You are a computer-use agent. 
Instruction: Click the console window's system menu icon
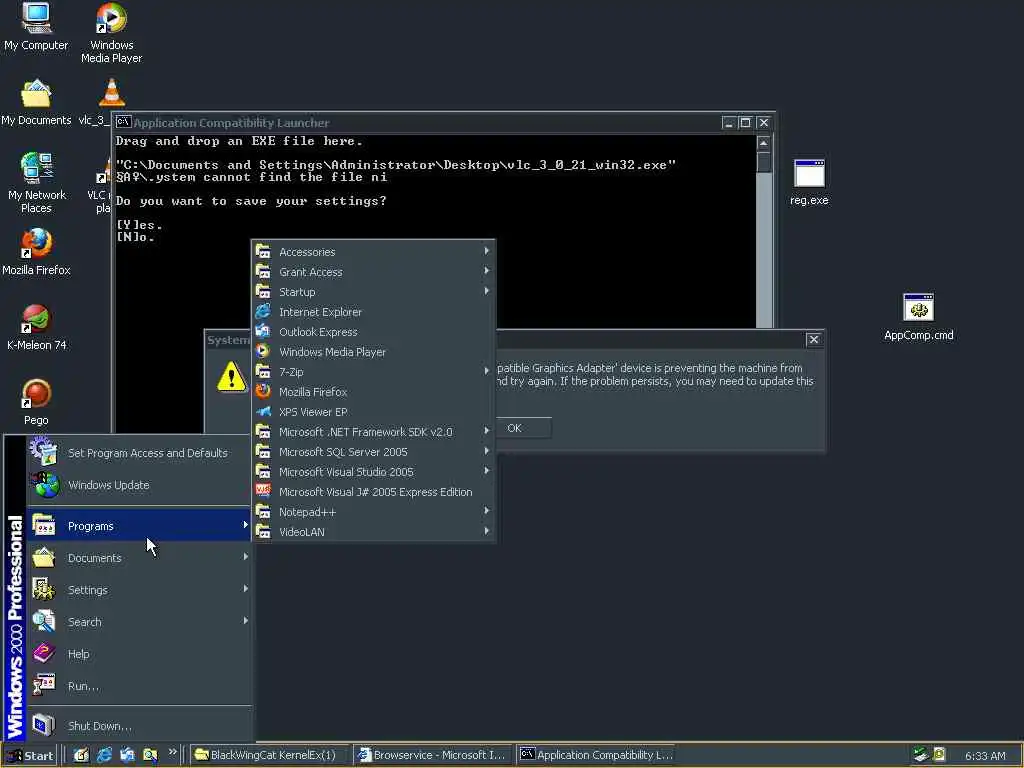click(123, 122)
